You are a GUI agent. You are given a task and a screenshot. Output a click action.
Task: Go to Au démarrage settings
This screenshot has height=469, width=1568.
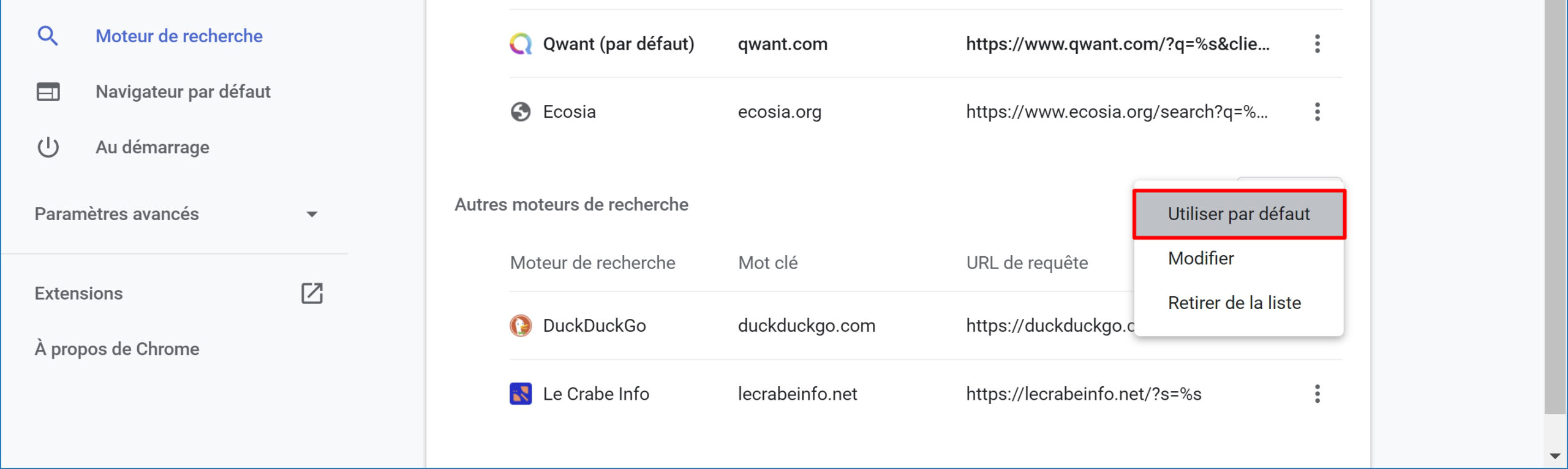(x=153, y=147)
